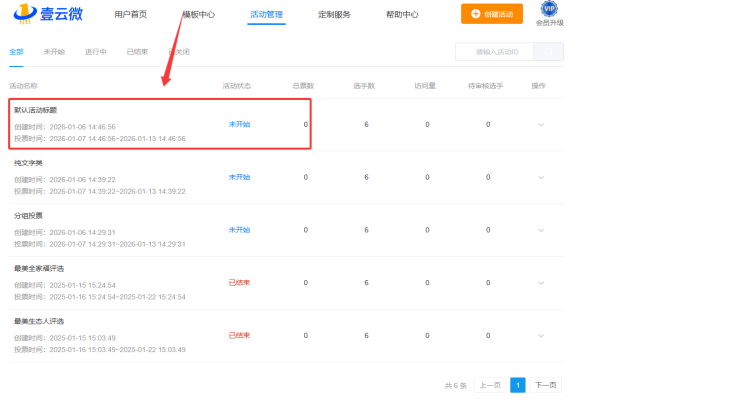Expand operations chevron for 分组投票 row

[541, 230]
